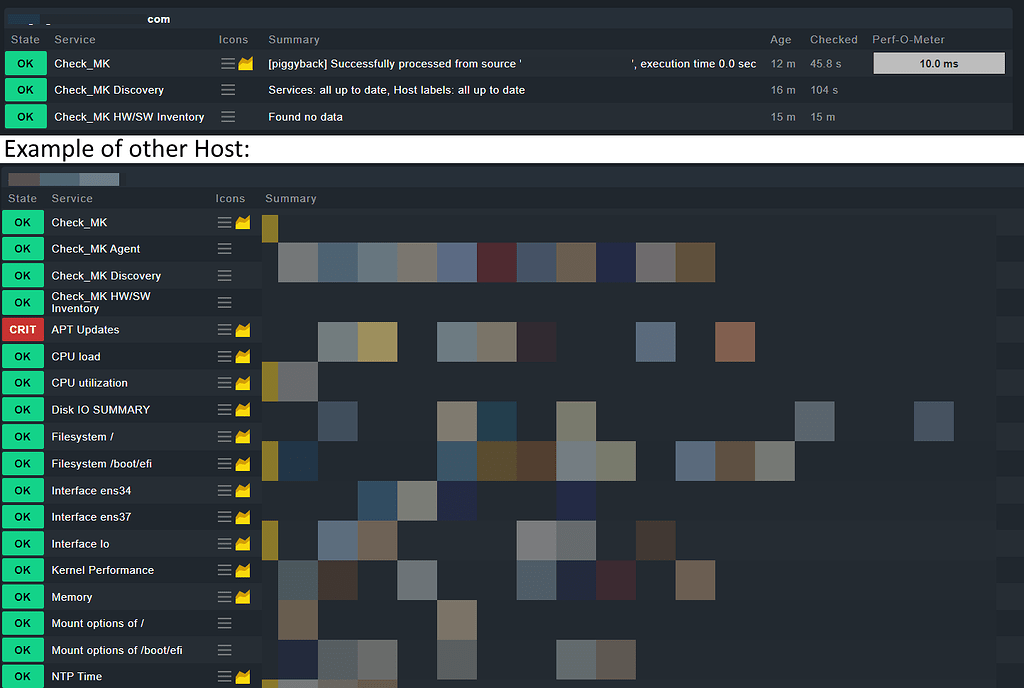View the Interface ens34 service graph
This screenshot has height=688, width=1024.
pyautogui.click(x=244, y=490)
